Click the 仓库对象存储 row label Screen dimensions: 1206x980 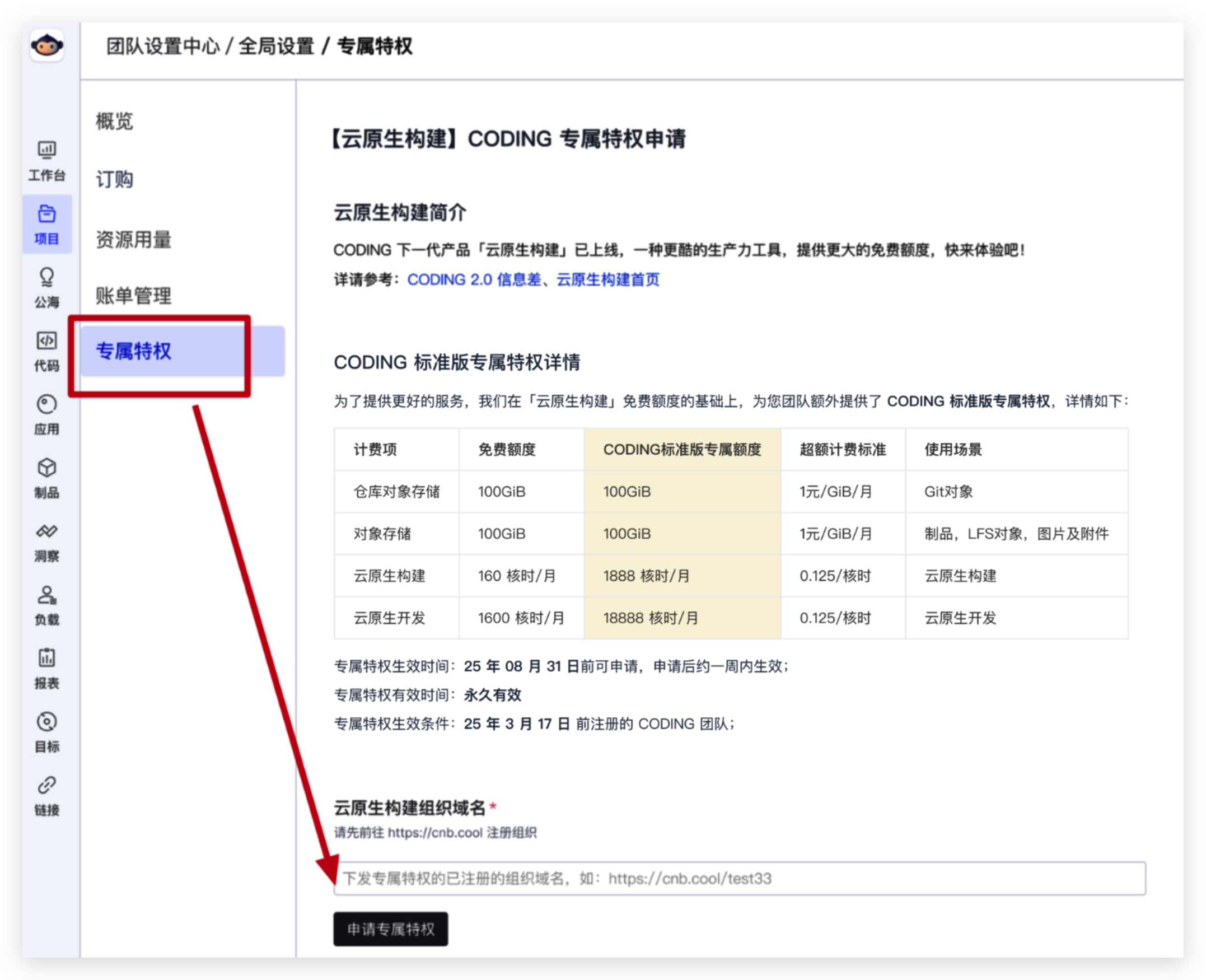click(x=397, y=492)
